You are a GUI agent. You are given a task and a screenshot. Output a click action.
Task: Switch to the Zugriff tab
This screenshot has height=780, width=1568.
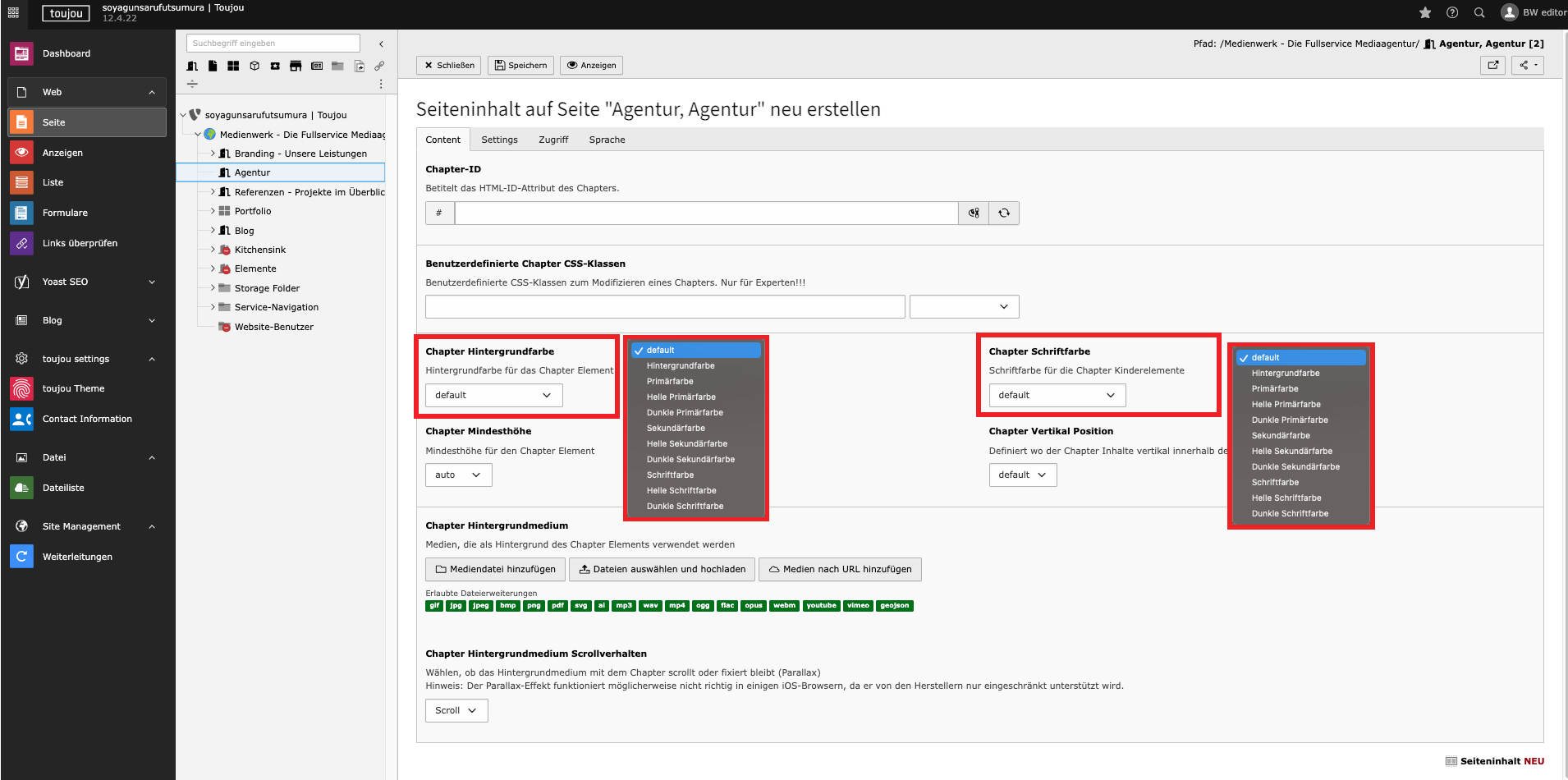point(553,140)
